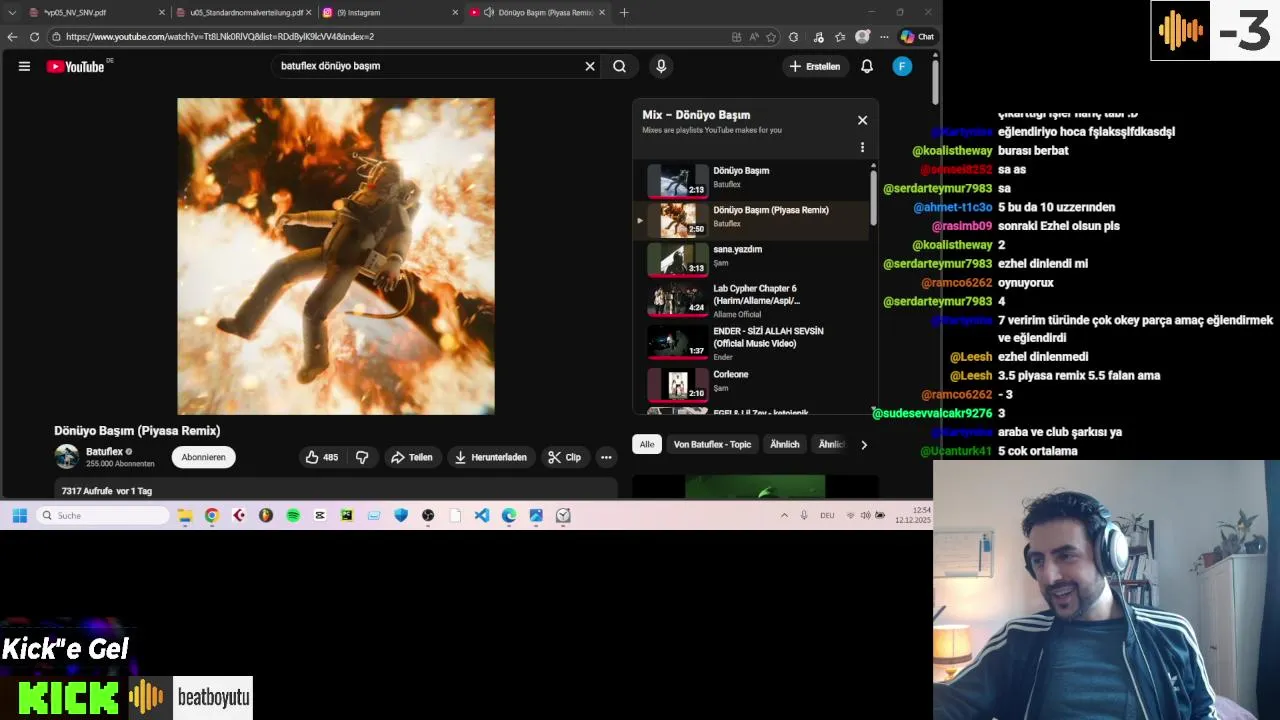
Task: Open File Explorer from taskbar
Action: tap(185, 515)
